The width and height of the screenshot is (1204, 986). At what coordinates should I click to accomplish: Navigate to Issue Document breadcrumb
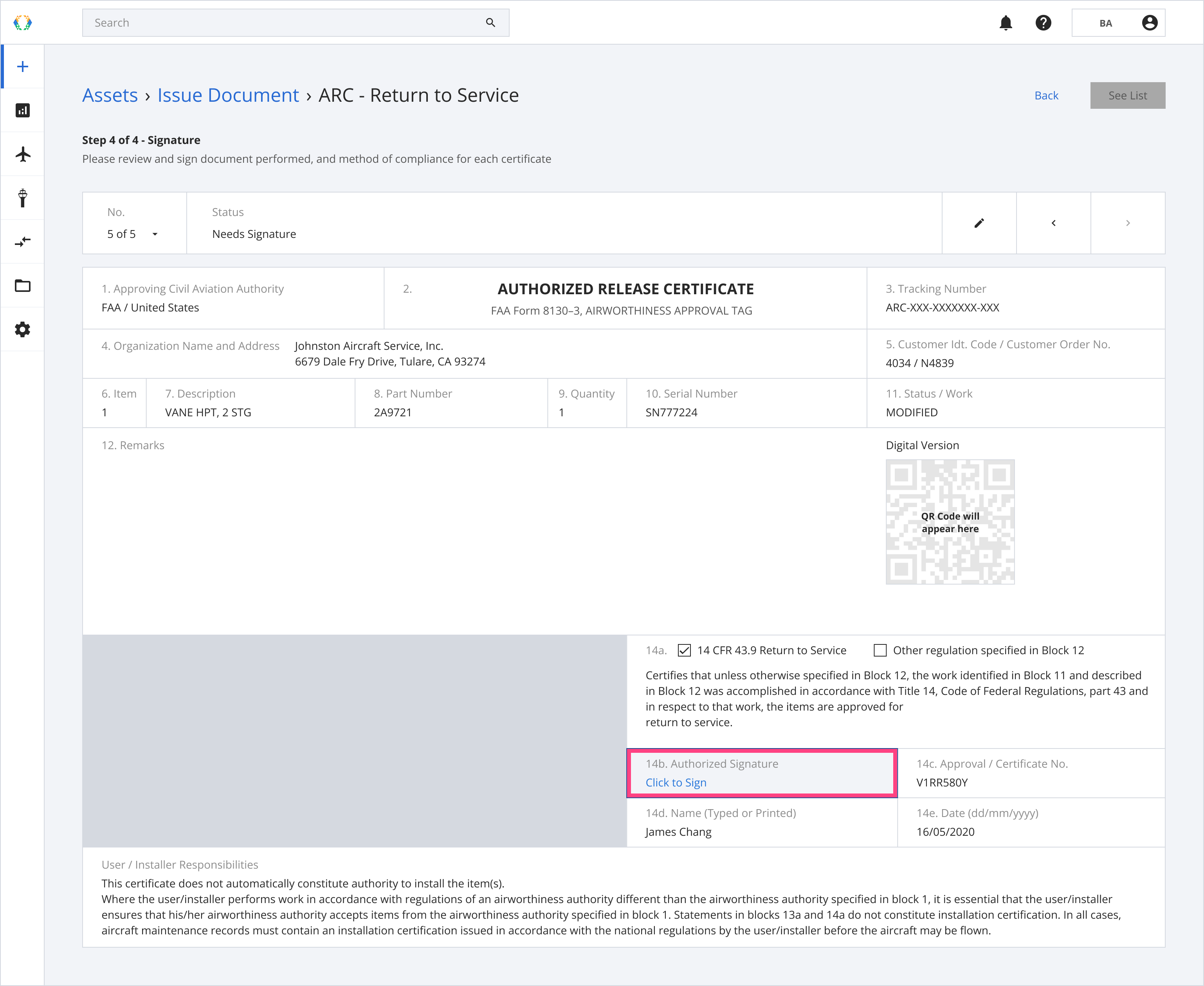228,95
